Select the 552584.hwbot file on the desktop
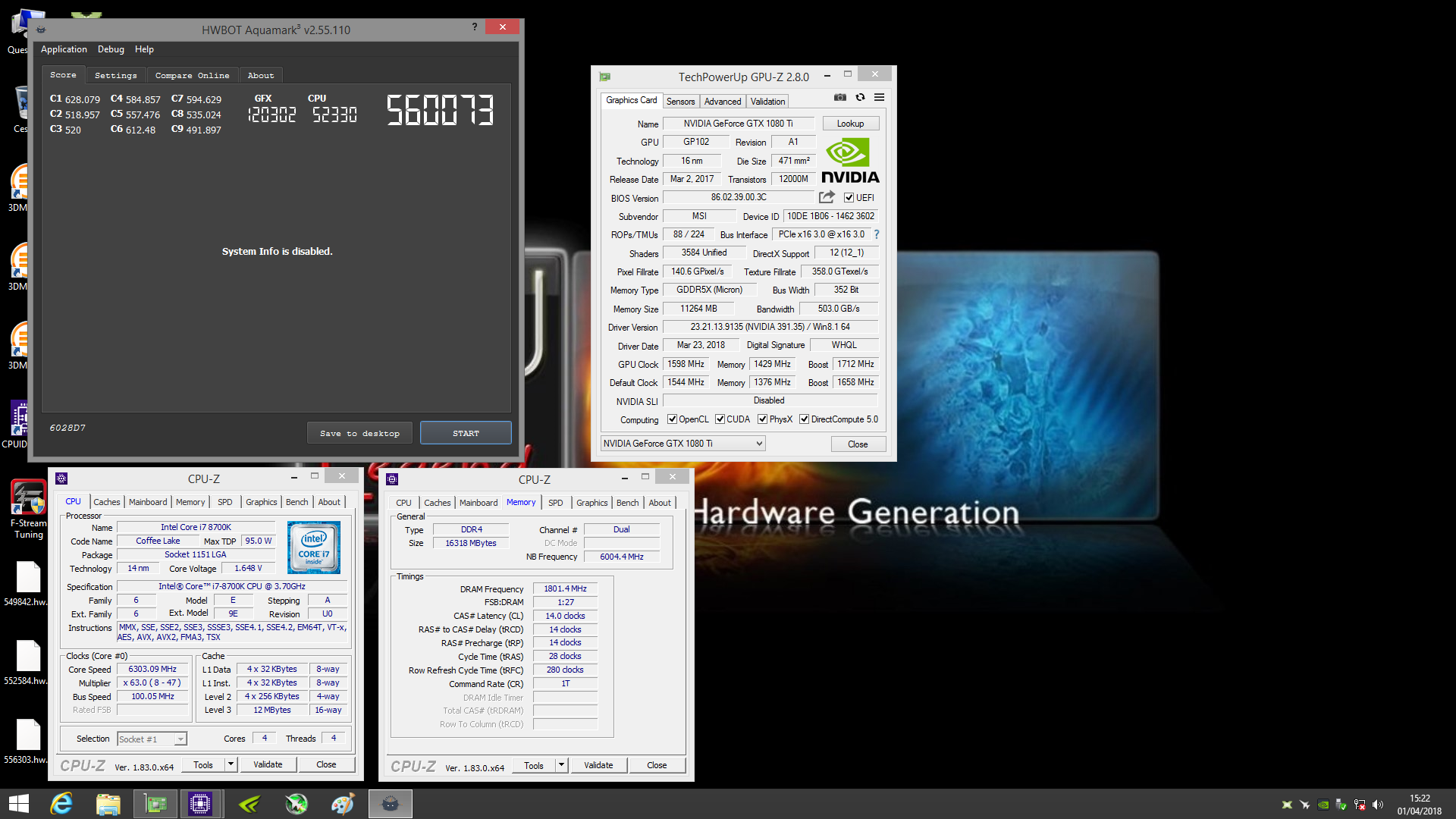Screen dimensions: 1456x819 tap(28, 663)
